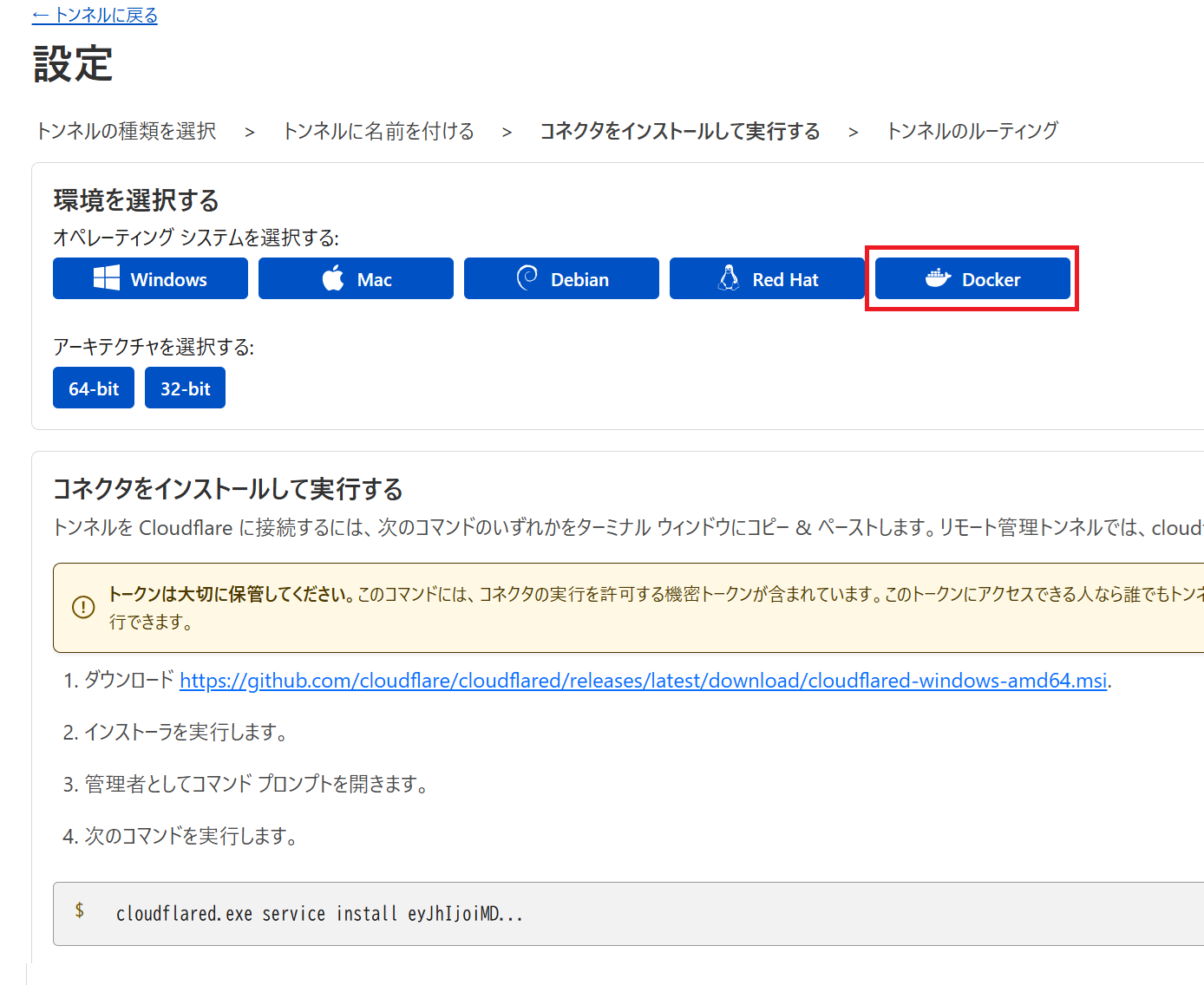
Task: Go back via トンネルに戻る link
Action: (x=95, y=16)
